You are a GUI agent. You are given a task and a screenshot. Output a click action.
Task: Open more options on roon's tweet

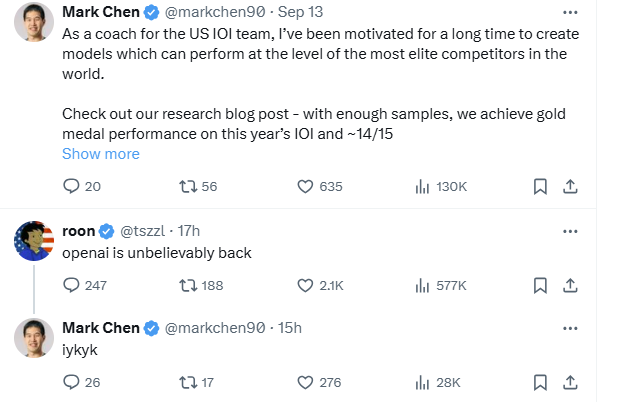[x=570, y=231]
